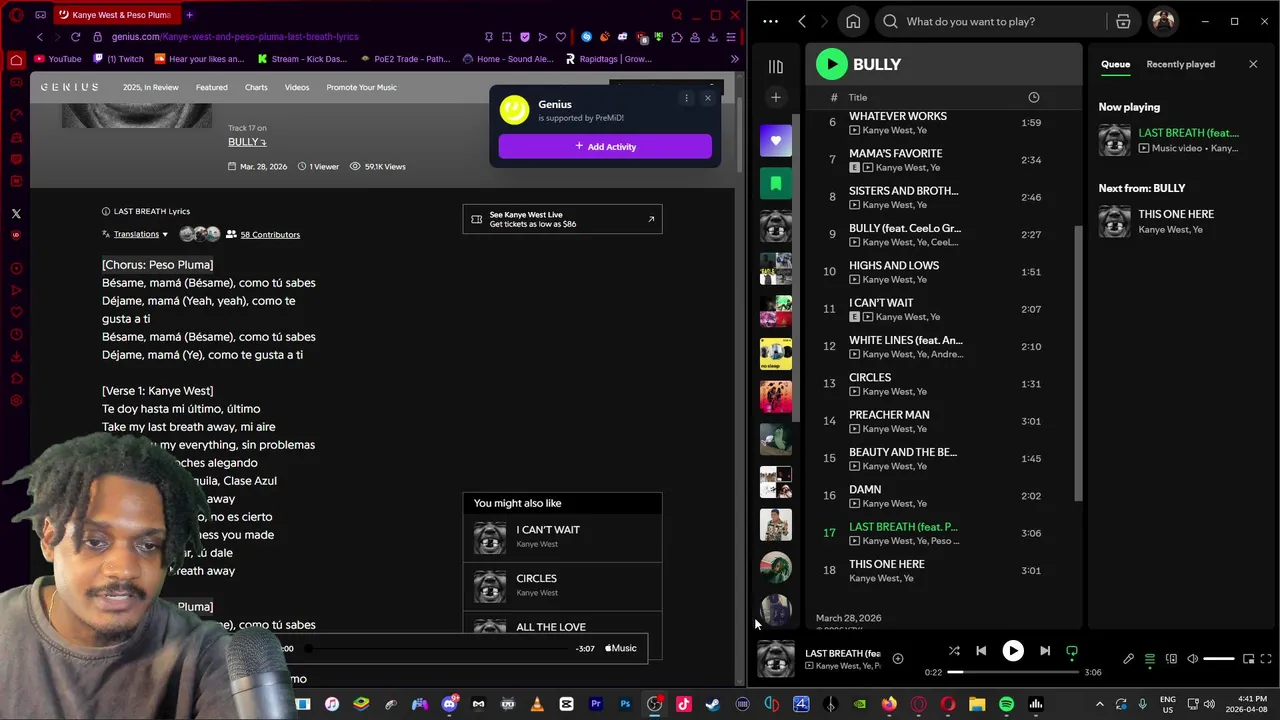Go back in Spotify navigation

pyautogui.click(x=802, y=21)
